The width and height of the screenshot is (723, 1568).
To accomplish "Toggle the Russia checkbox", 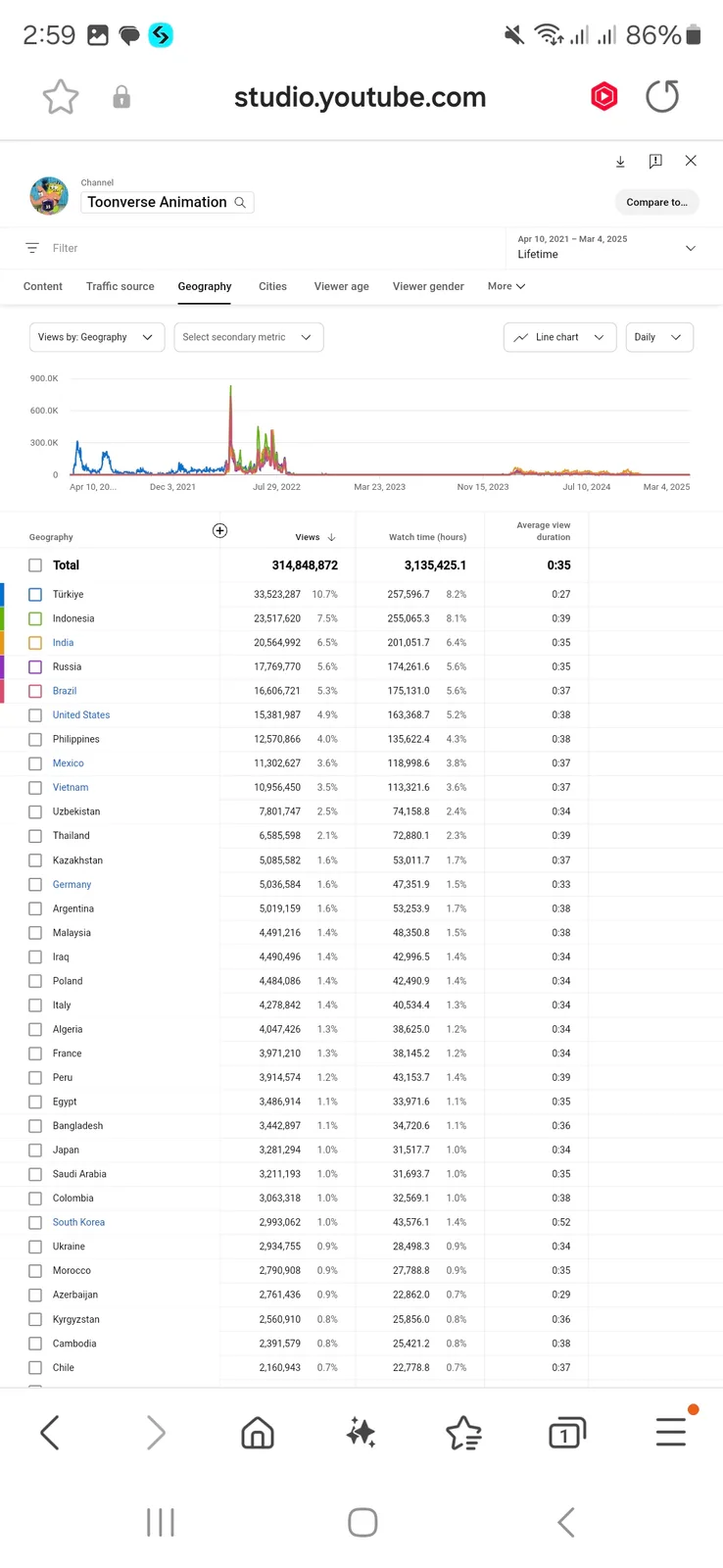I will (35, 667).
